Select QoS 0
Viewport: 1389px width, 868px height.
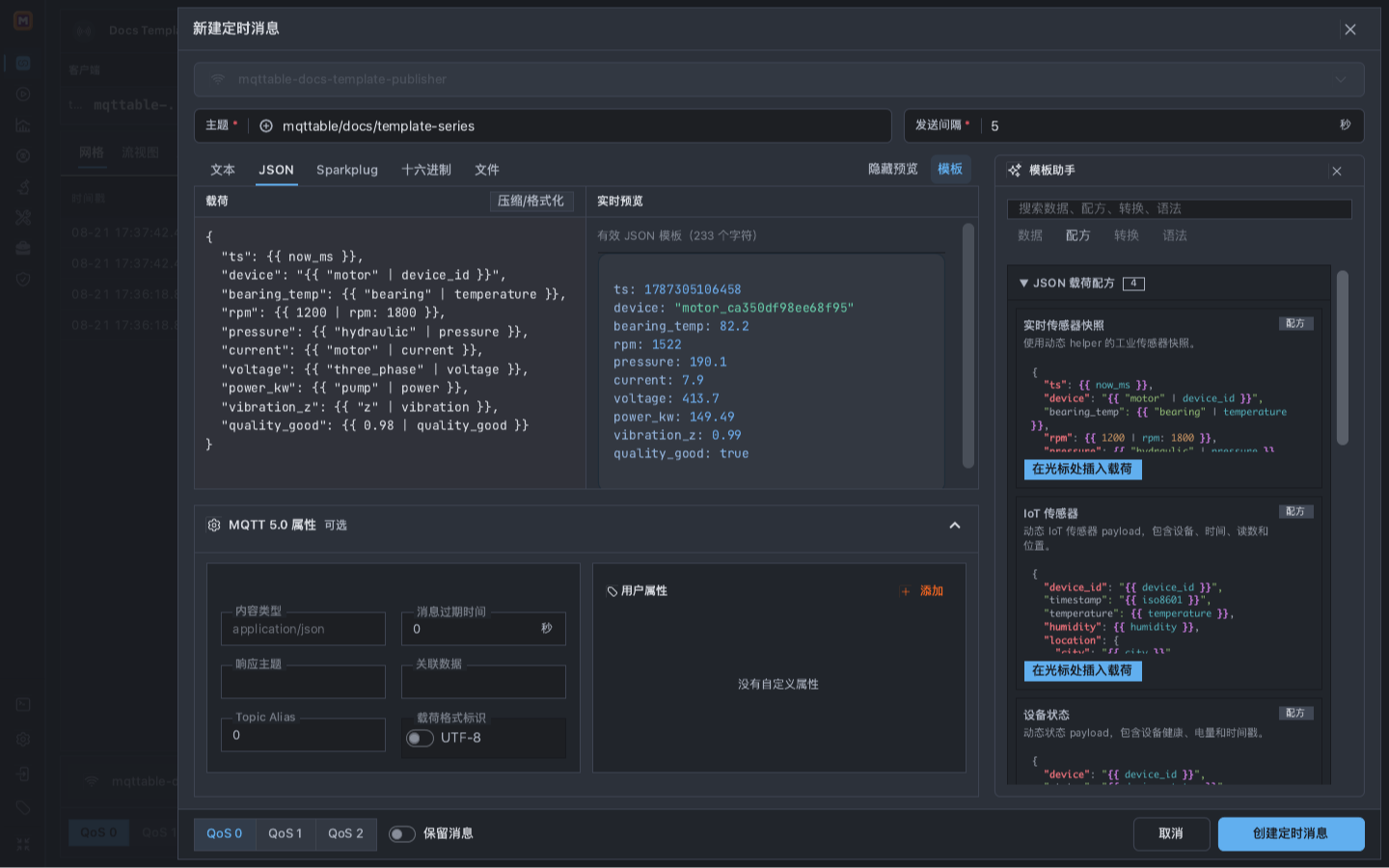click(225, 834)
